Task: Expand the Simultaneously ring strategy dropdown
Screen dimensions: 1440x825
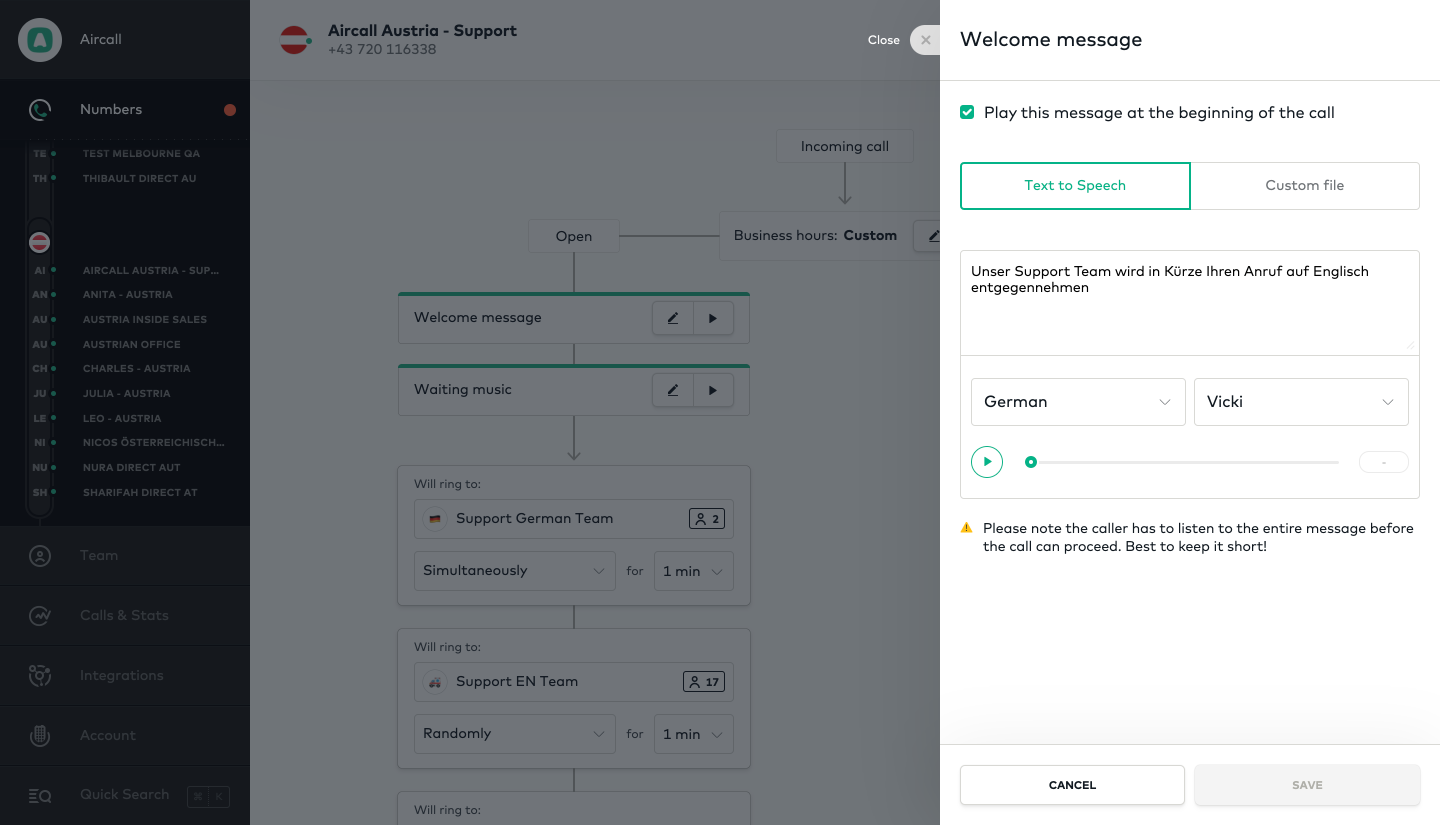Action: click(x=513, y=571)
